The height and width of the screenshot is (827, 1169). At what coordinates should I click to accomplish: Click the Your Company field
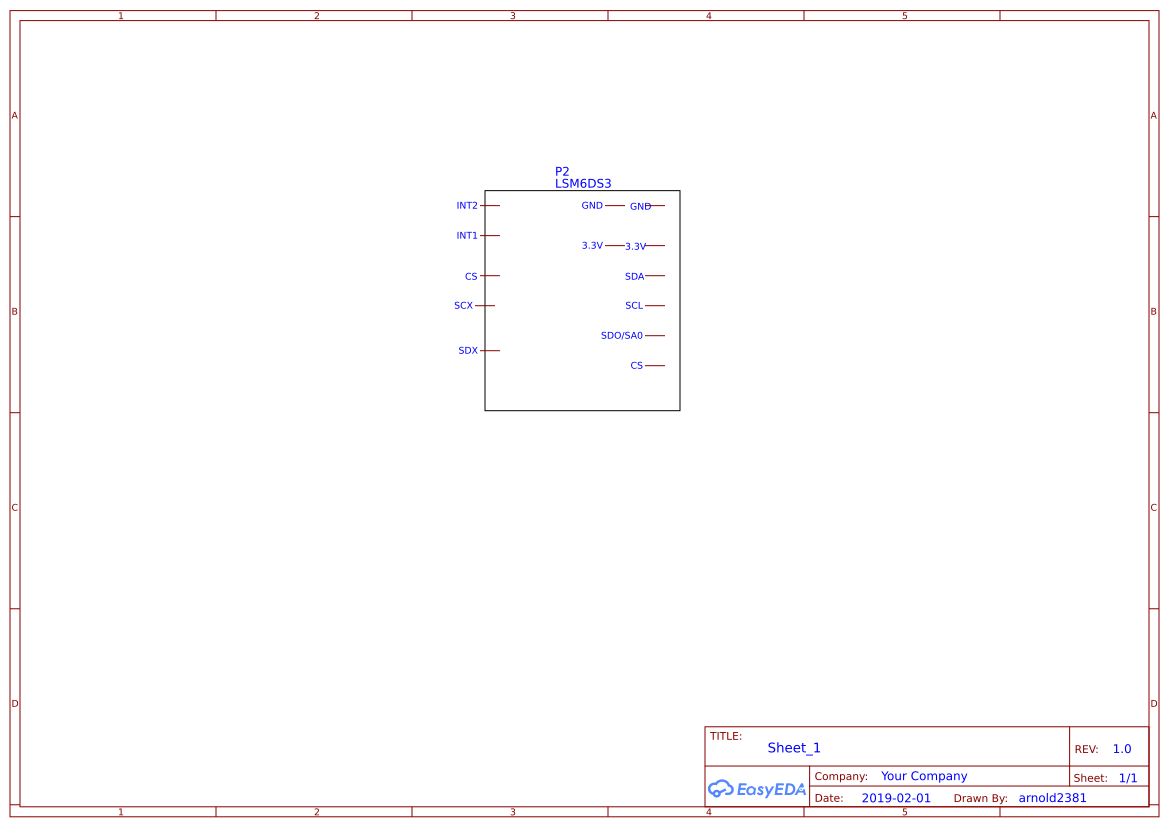coord(923,775)
